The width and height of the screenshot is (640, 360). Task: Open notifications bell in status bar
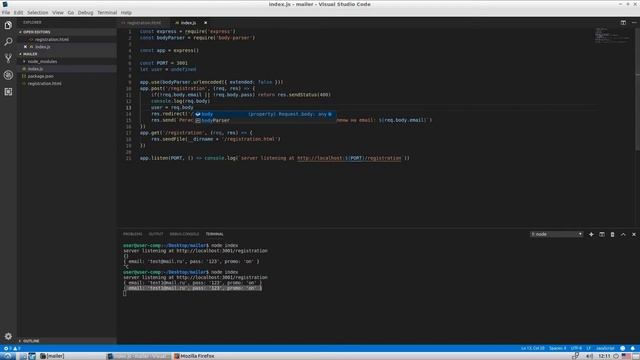(x=633, y=348)
